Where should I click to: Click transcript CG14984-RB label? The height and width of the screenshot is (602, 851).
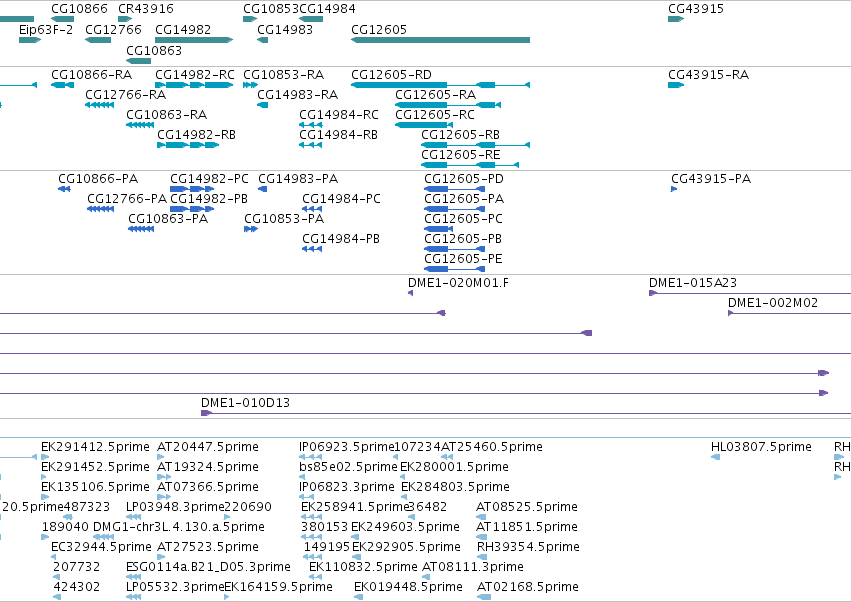(338, 135)
